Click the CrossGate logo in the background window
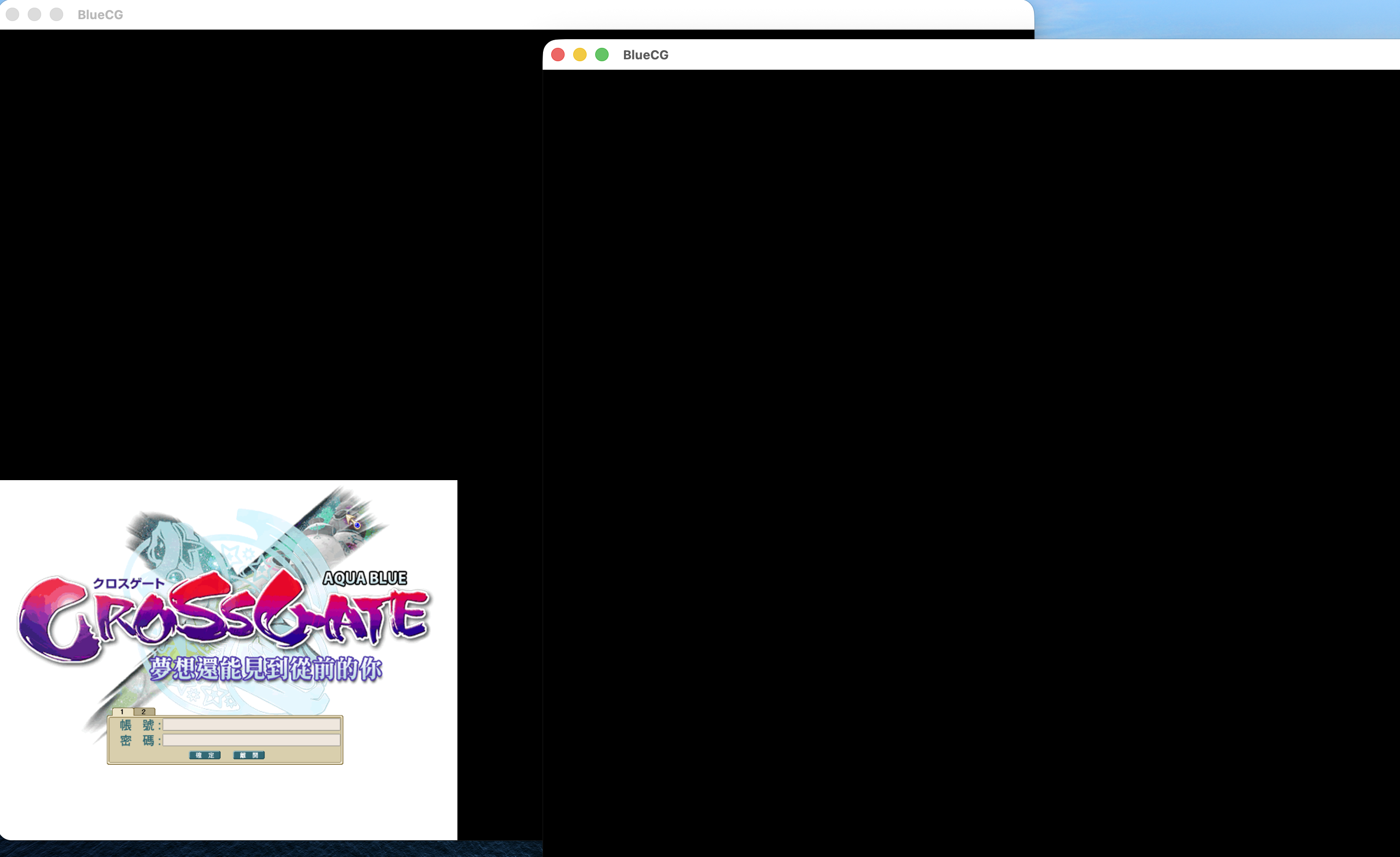 click(224, 617)
